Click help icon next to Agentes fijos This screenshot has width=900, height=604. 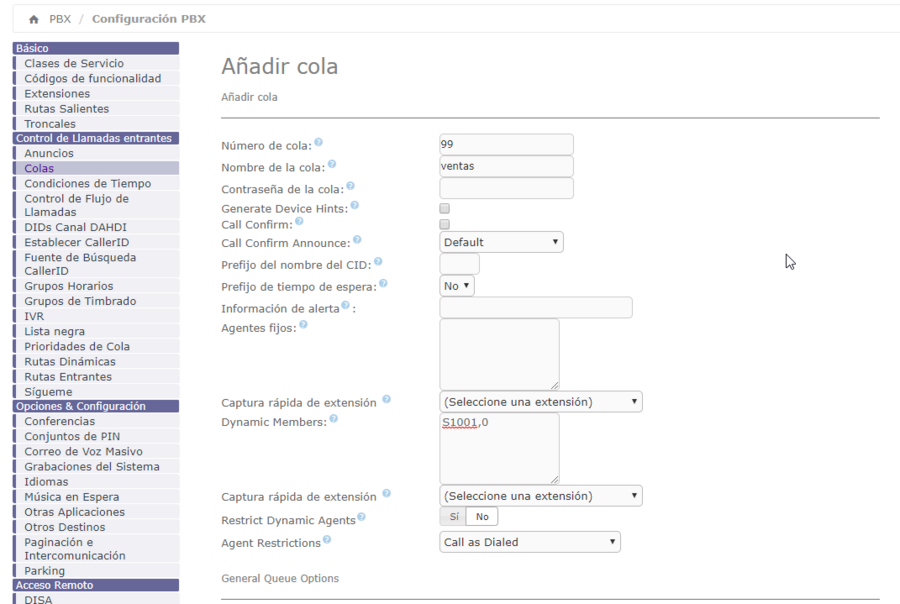click(x=303, y=324)
